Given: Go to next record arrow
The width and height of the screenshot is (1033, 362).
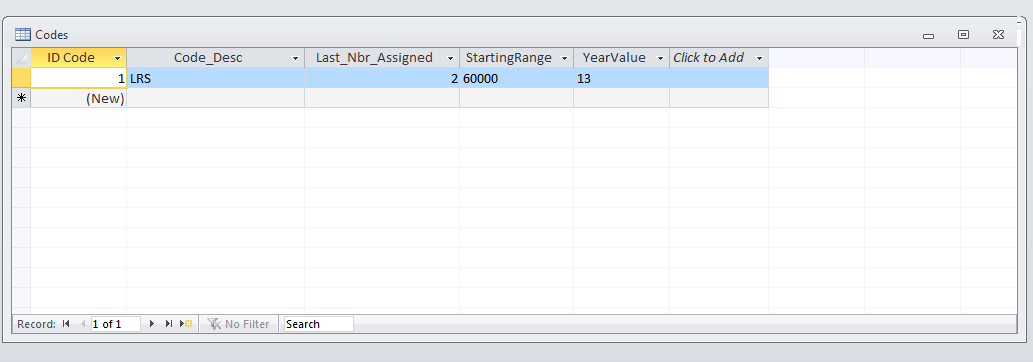Looking at the screenshot, I should coord(152,324).
